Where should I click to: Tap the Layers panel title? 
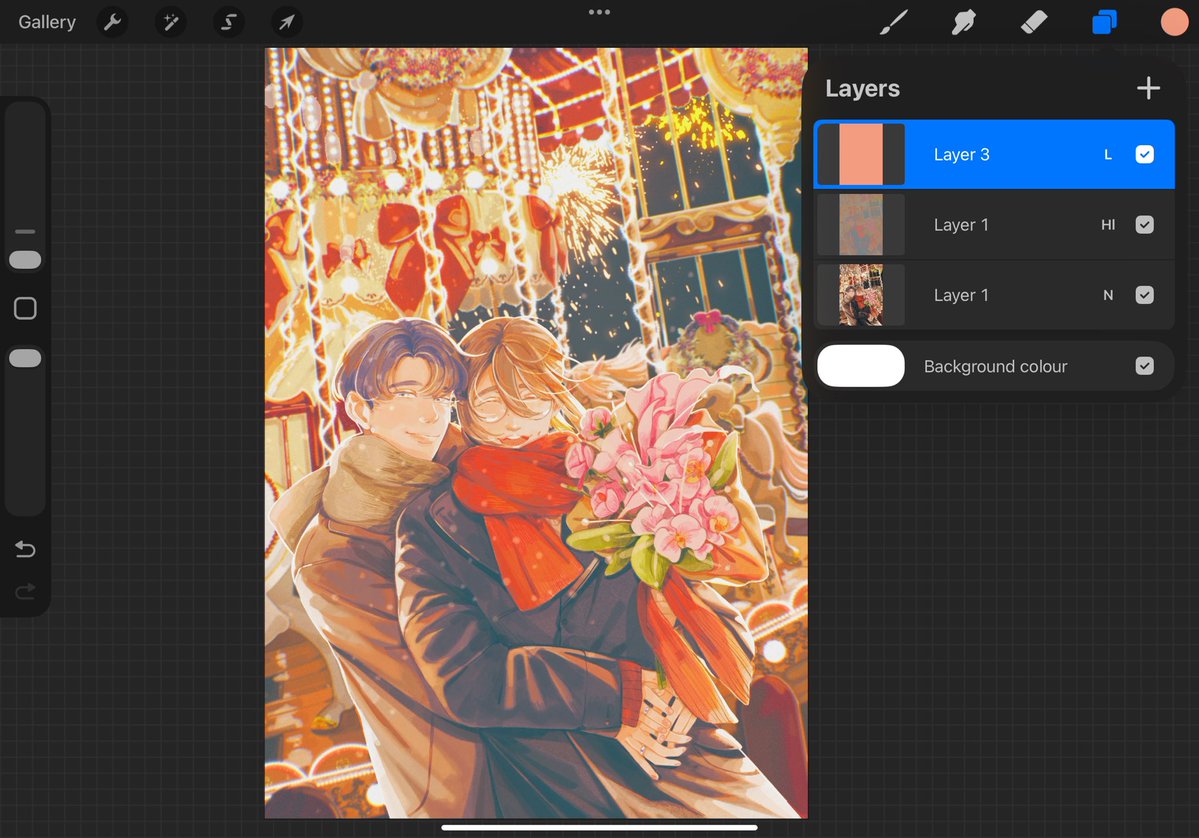(863, 89)
